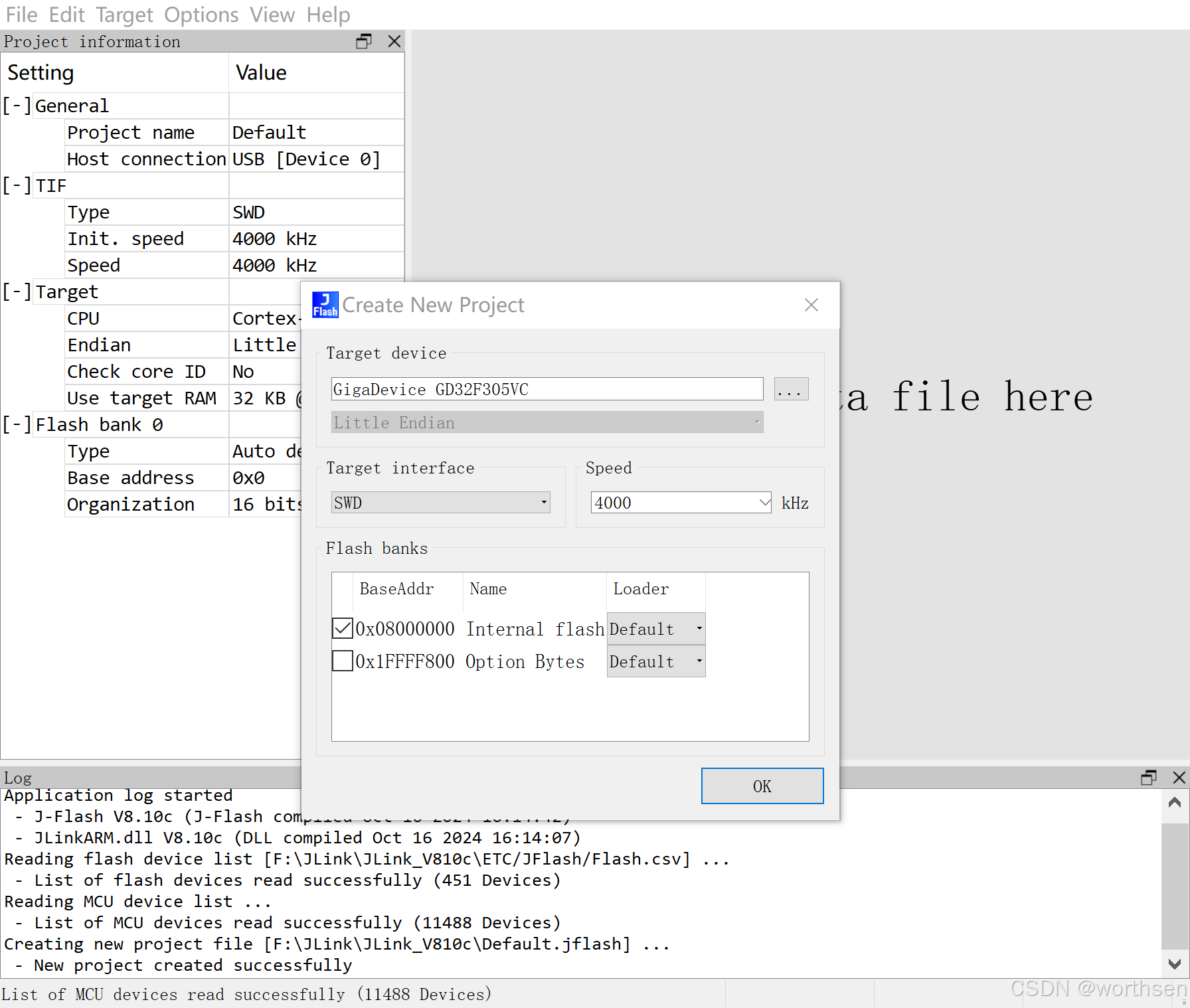Open the View menu
This screenshot has width=1190, height=1008.
[x=272, y=15]
